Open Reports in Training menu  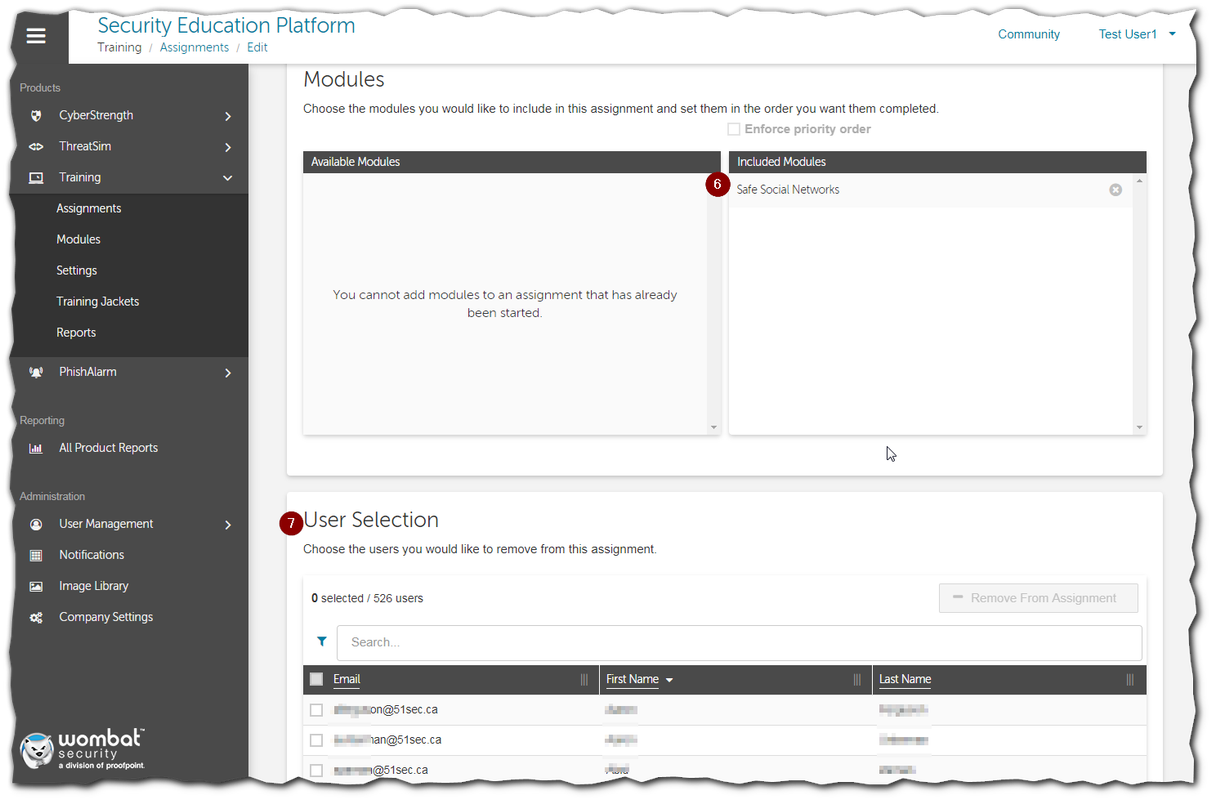coord(76,333)
